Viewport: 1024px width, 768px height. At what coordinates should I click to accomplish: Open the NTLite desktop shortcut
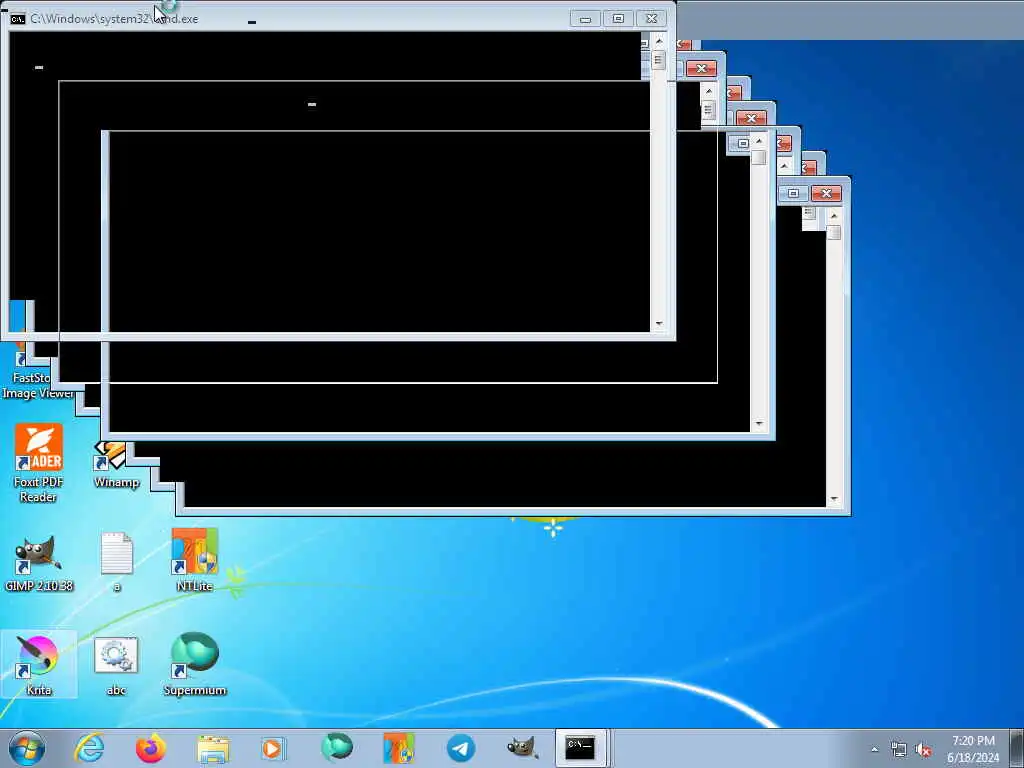click(195, 560)
